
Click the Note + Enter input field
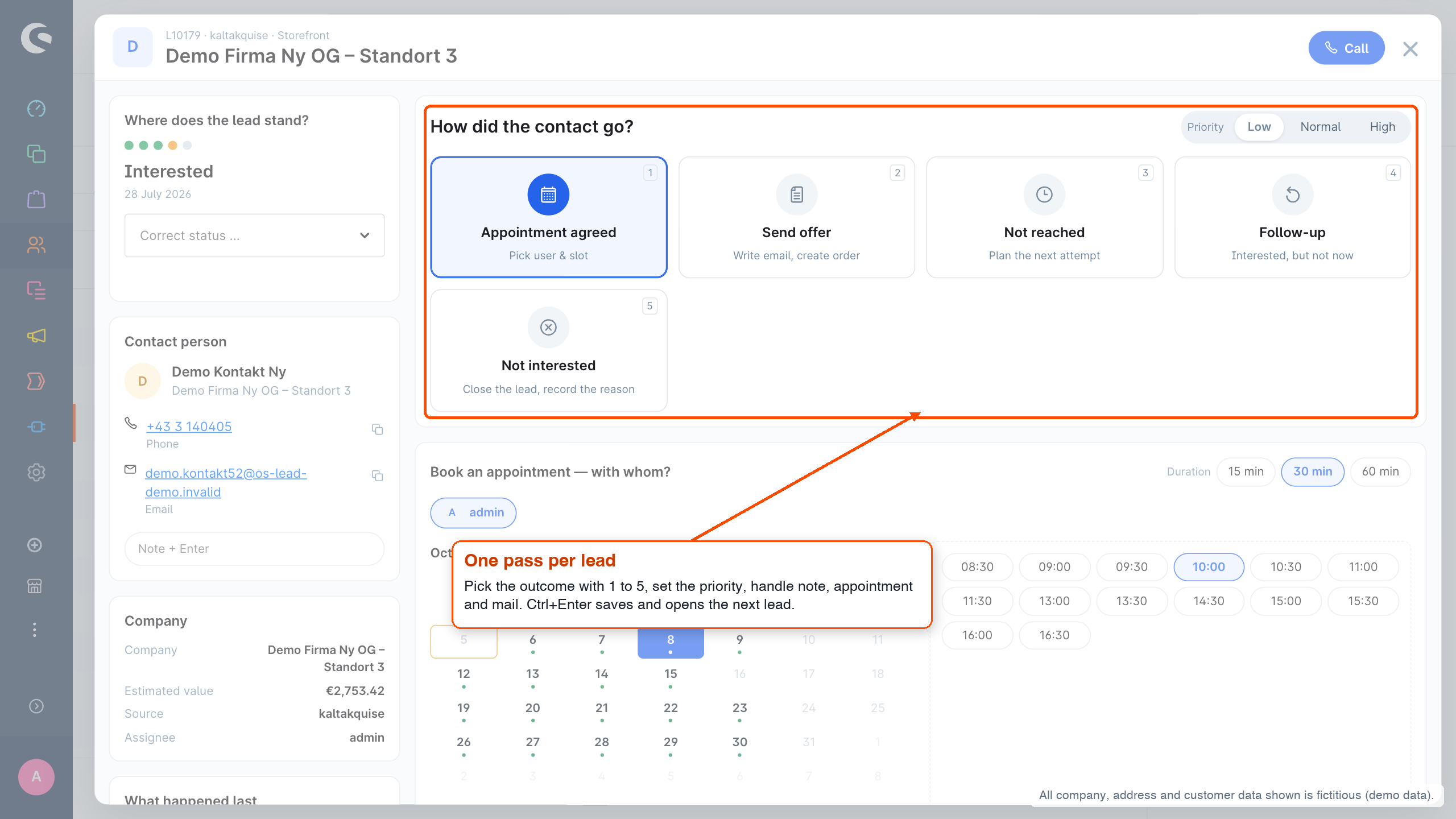tap(254, 549)
